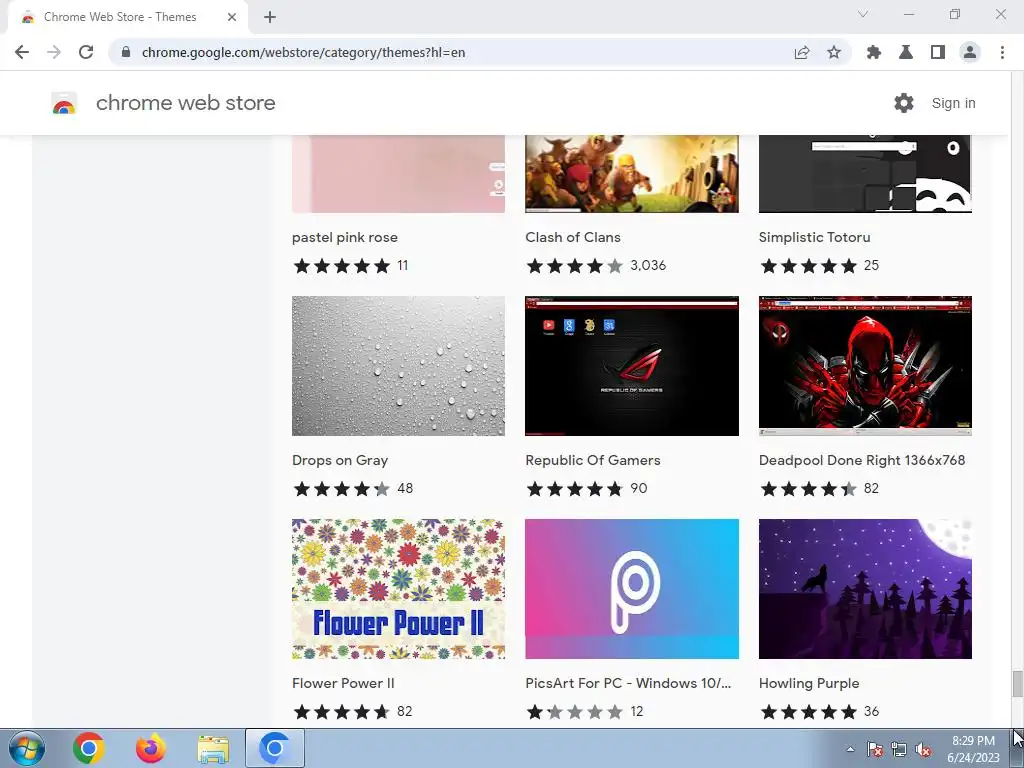
Task: Open the tab search chevron
Action: pos(863,14)
